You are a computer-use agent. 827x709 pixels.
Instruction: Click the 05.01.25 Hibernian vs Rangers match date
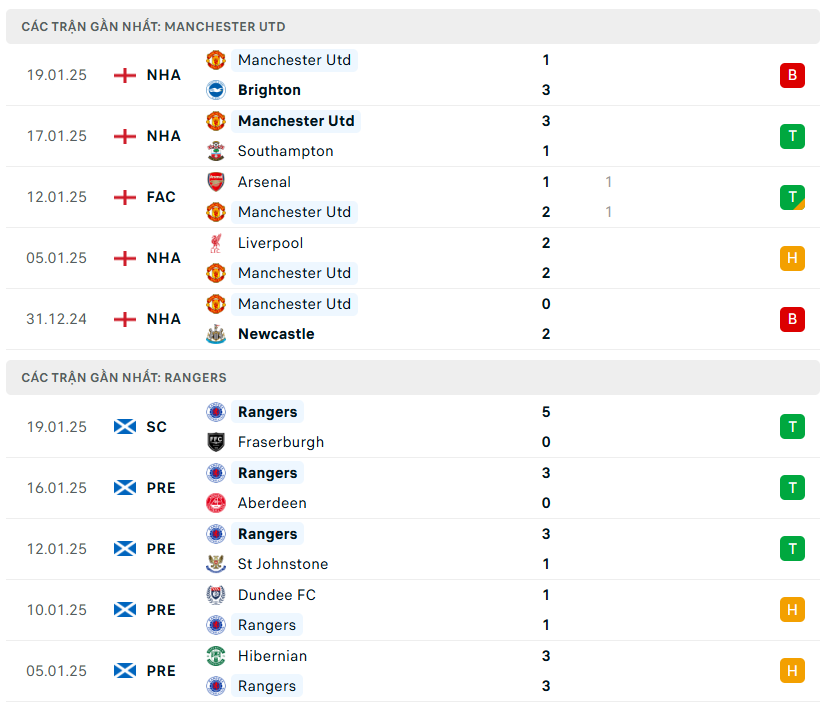pos(57,671)
